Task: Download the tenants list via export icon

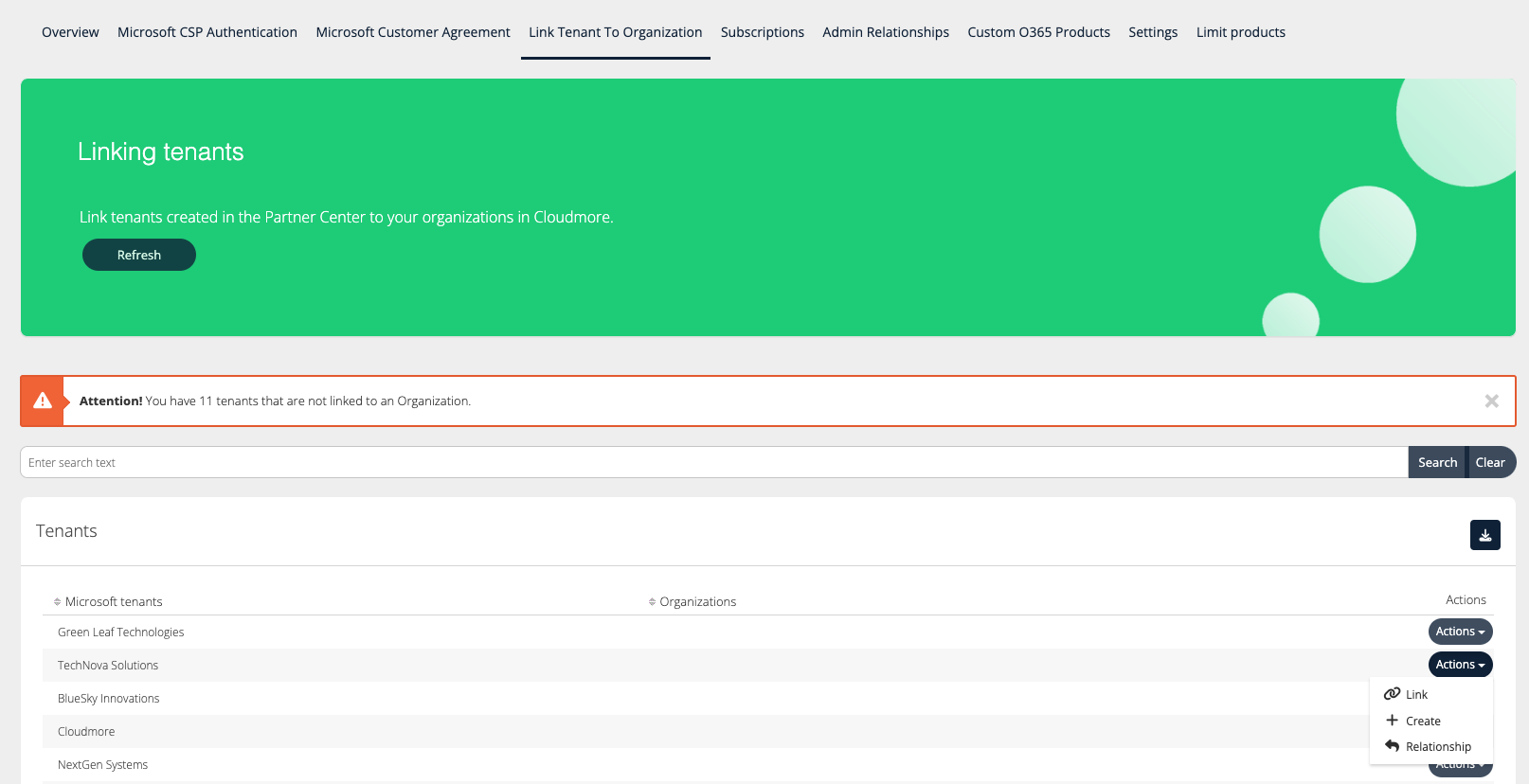Action: 1484,535
